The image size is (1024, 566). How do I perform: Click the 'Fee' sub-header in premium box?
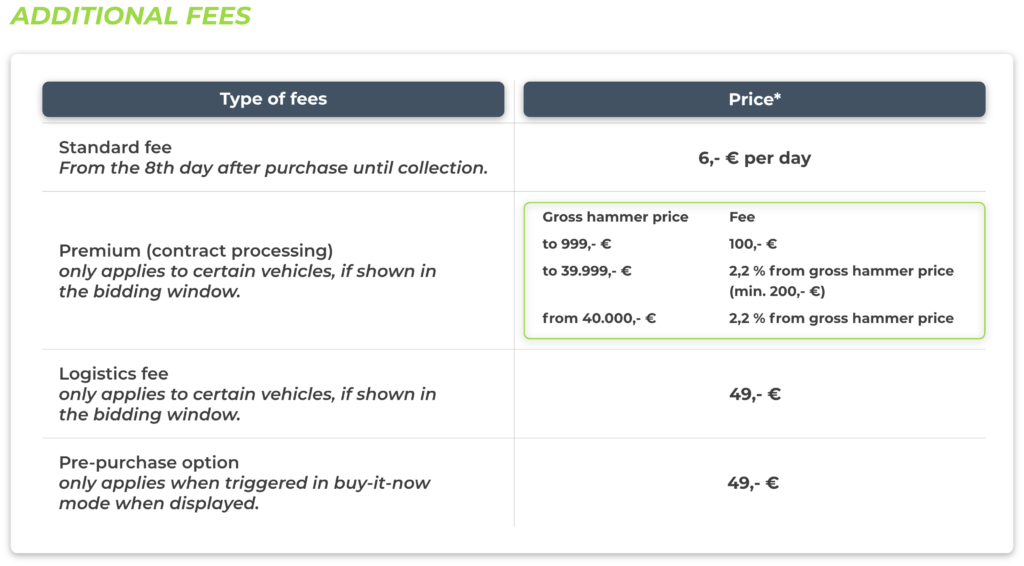click(742, 217)
